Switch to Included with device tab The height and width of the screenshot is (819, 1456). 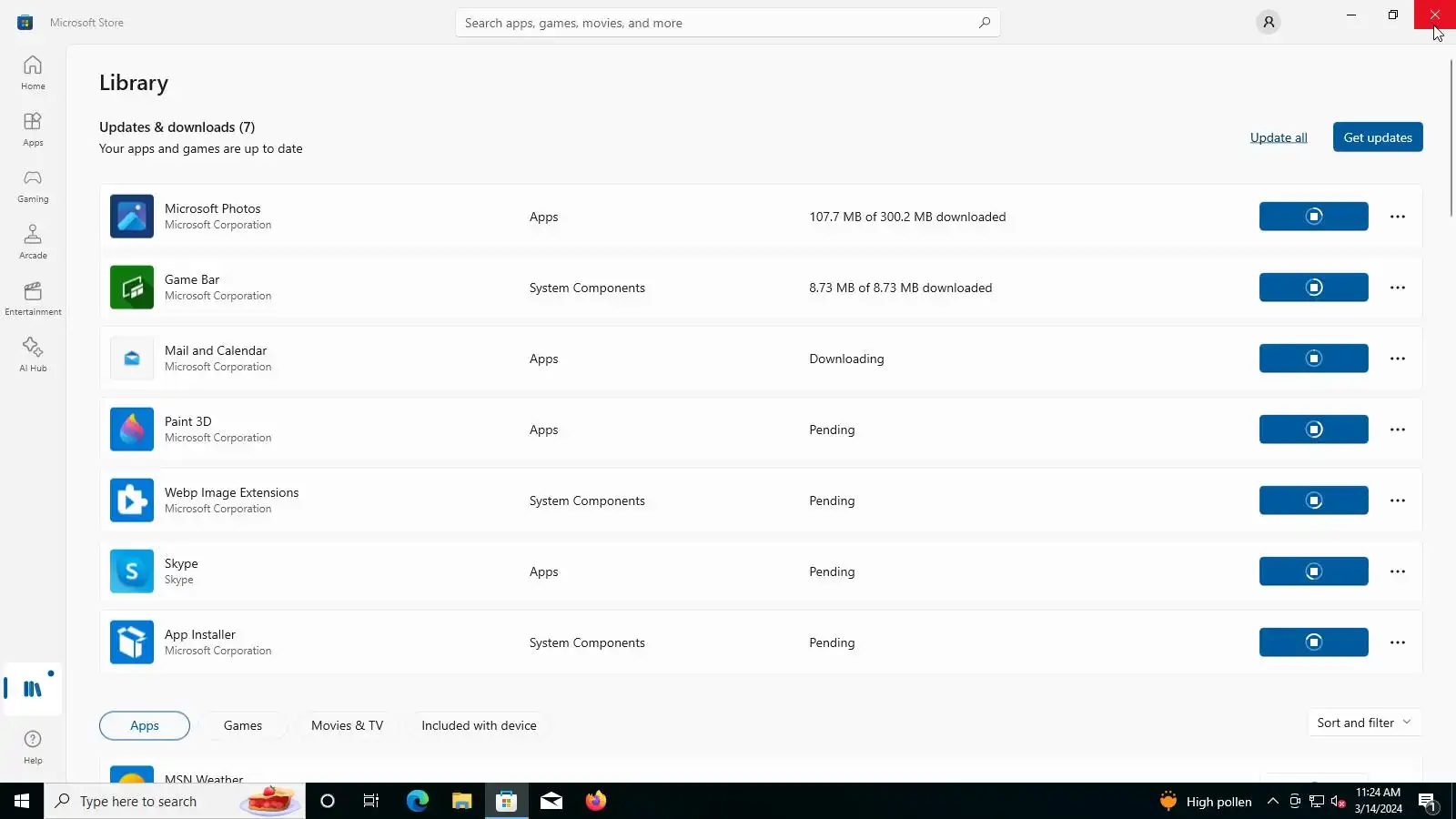pos(479,725)
